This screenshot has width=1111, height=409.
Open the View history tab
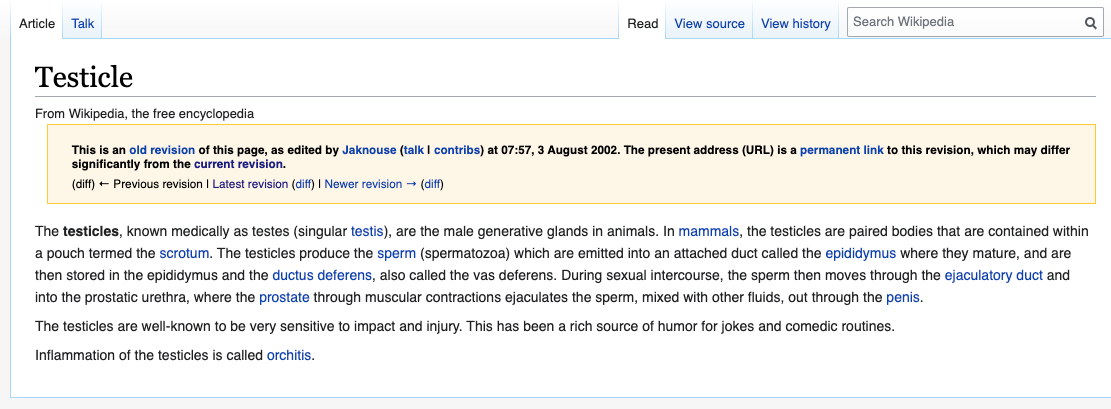pyautogui.click(x=795, y=23)
